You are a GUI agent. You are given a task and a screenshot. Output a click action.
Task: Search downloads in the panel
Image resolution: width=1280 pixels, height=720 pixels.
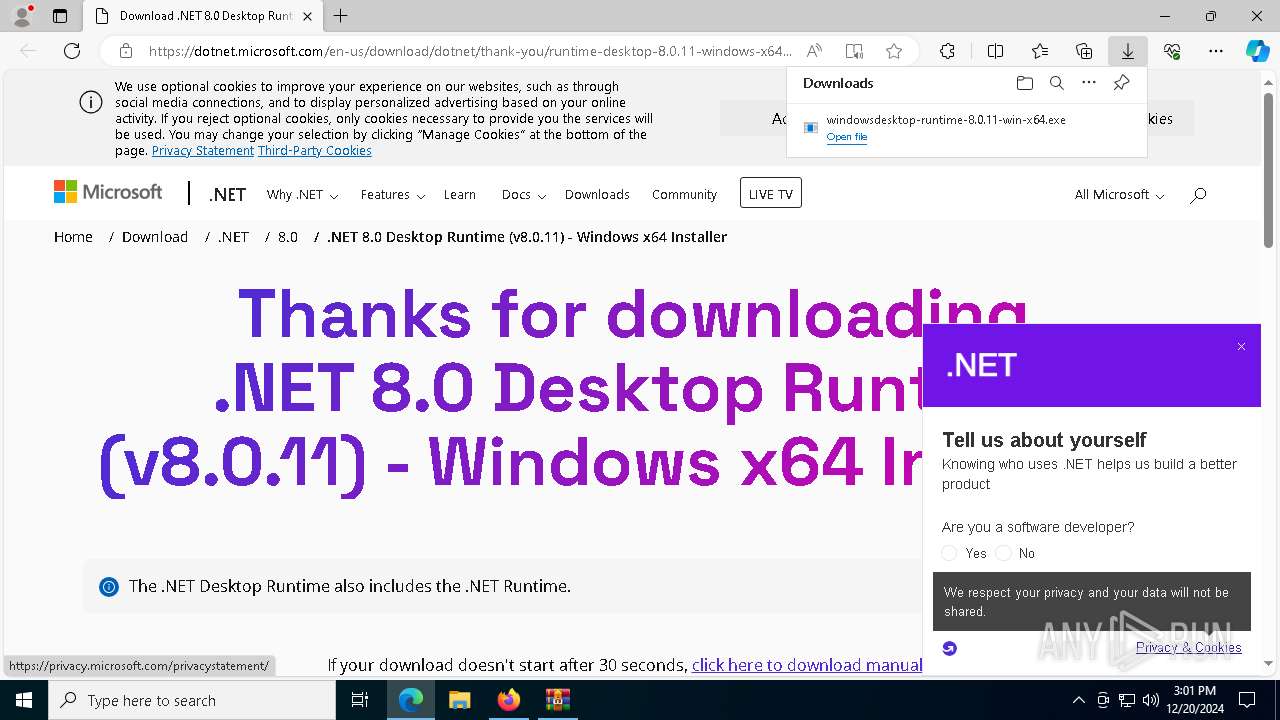(x=1056, y=83)
